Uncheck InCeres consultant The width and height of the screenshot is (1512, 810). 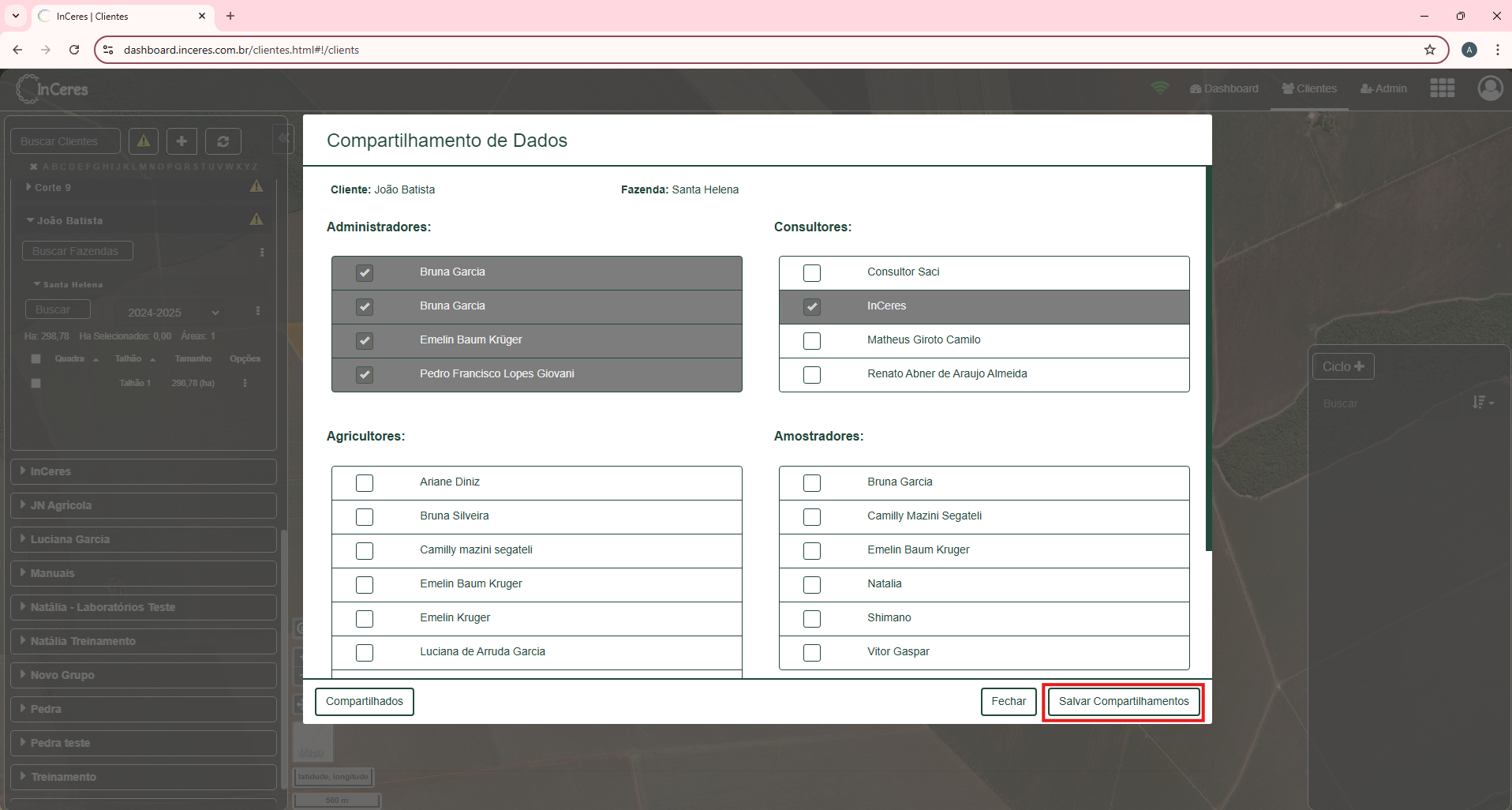click(x=812, y=307)
